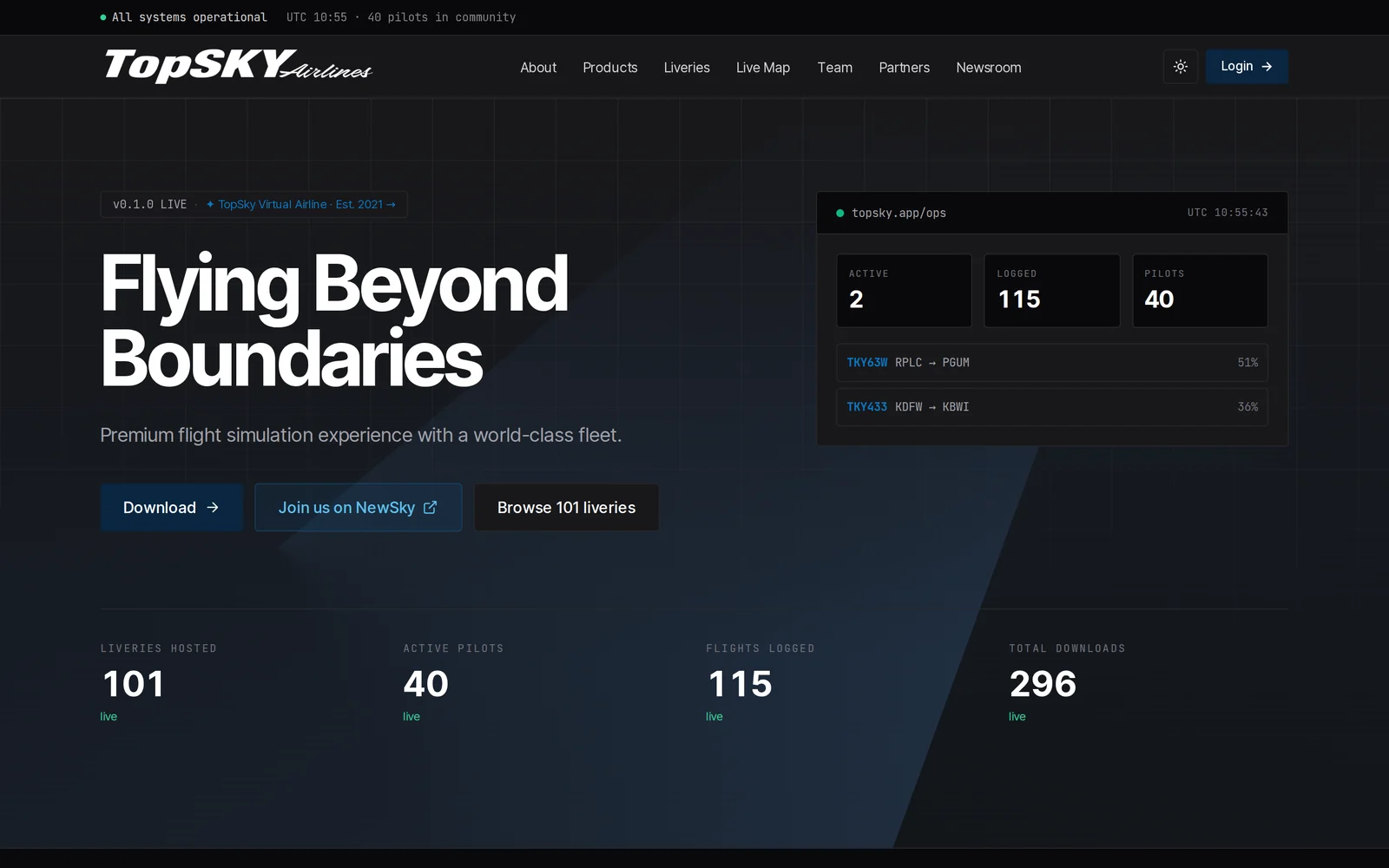Click the green status dot beside topsky.app/ops

tap(839, 213)
